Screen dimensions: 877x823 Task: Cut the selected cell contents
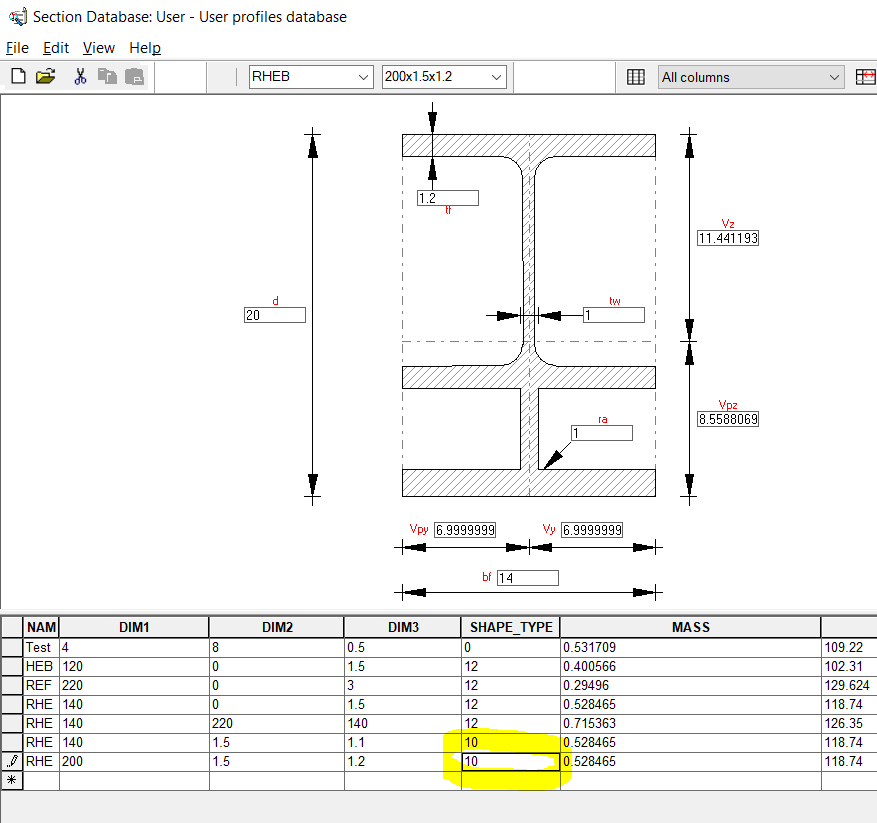79,76
